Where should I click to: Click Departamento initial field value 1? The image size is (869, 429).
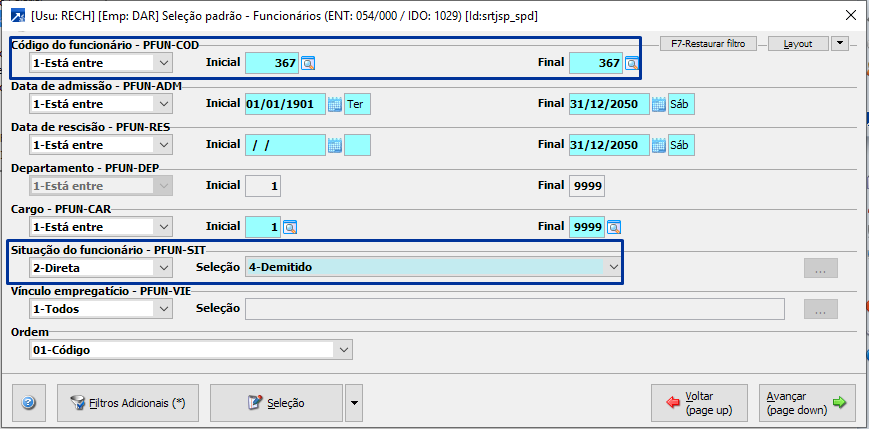click(x=263, y=186)
